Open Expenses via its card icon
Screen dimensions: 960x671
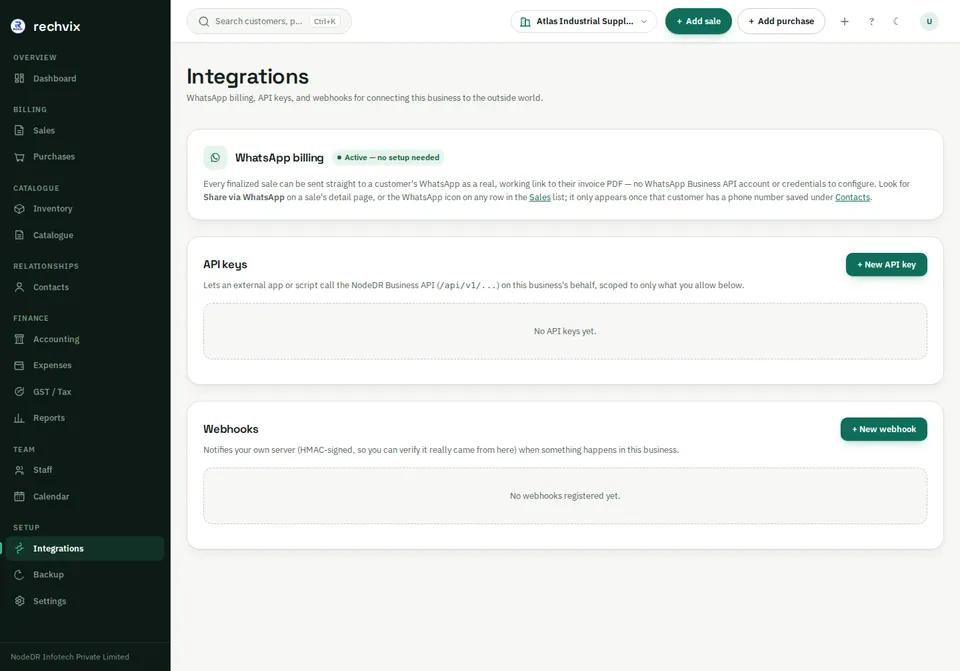click(x=20, y=365)
